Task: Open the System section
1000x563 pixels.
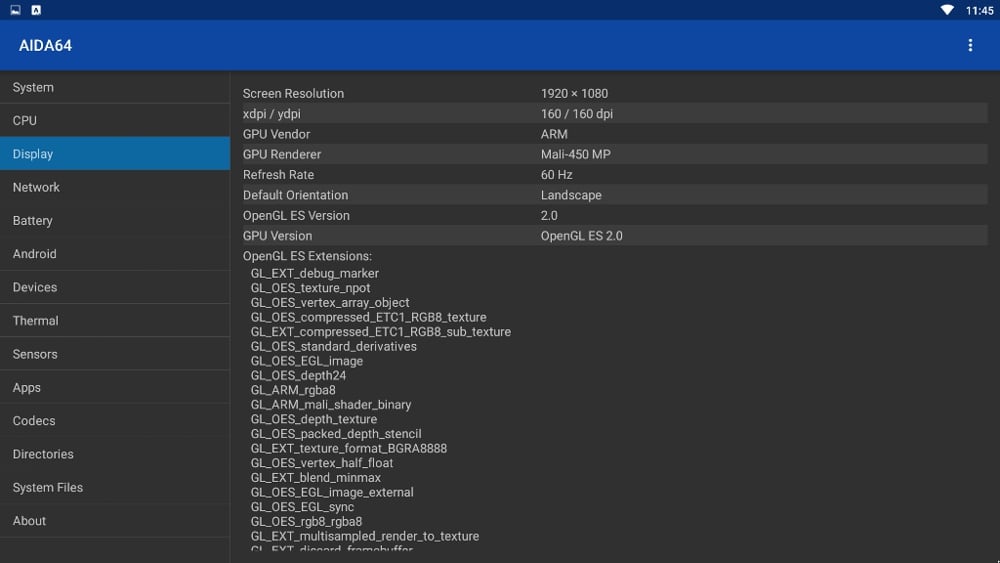Action: pyautogui.click(x=115, y=87)
